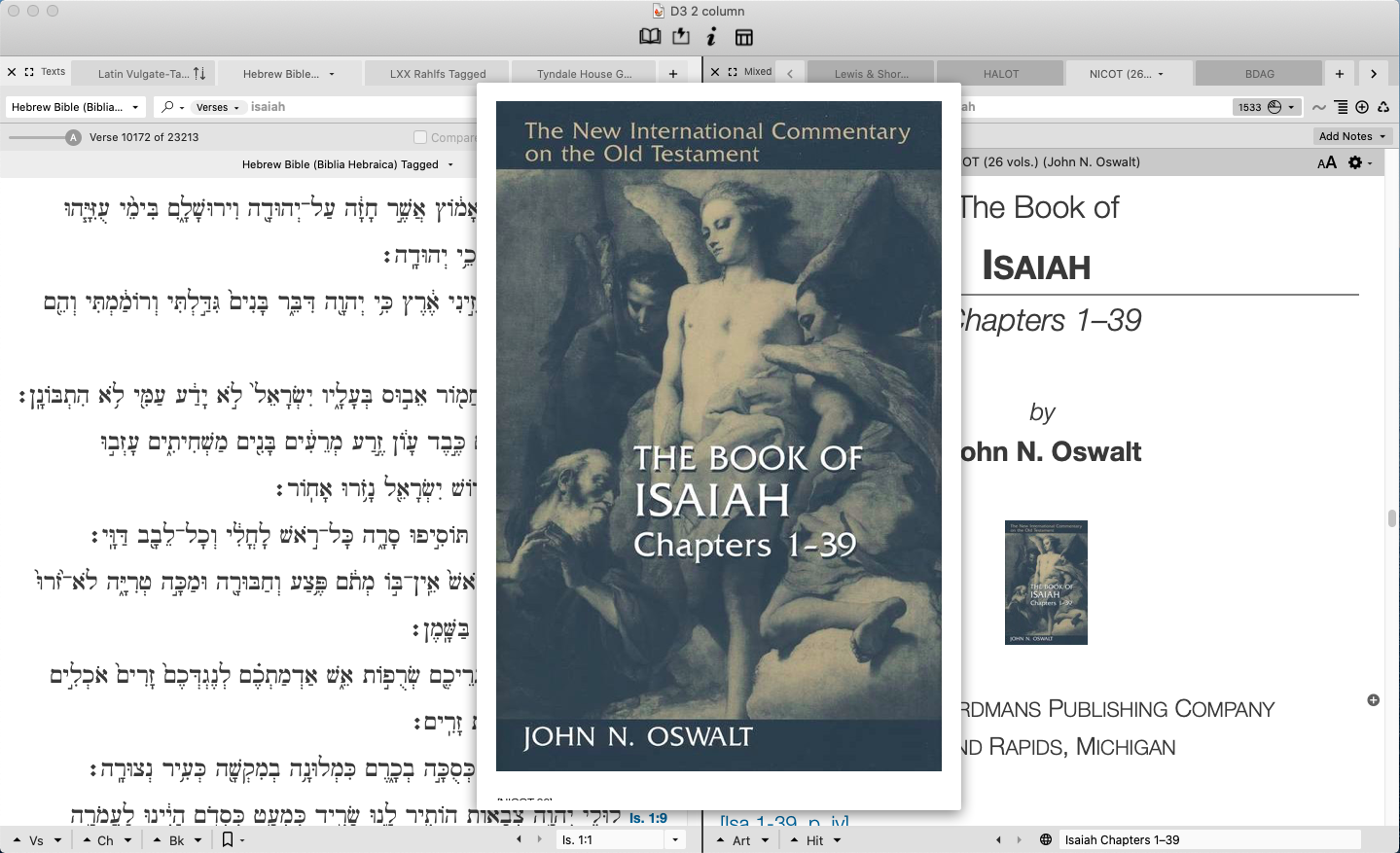The height and width of the screenshot is (853, 1400).
Task: Open the Verses search scope dropdown
Action: (217, 107)
